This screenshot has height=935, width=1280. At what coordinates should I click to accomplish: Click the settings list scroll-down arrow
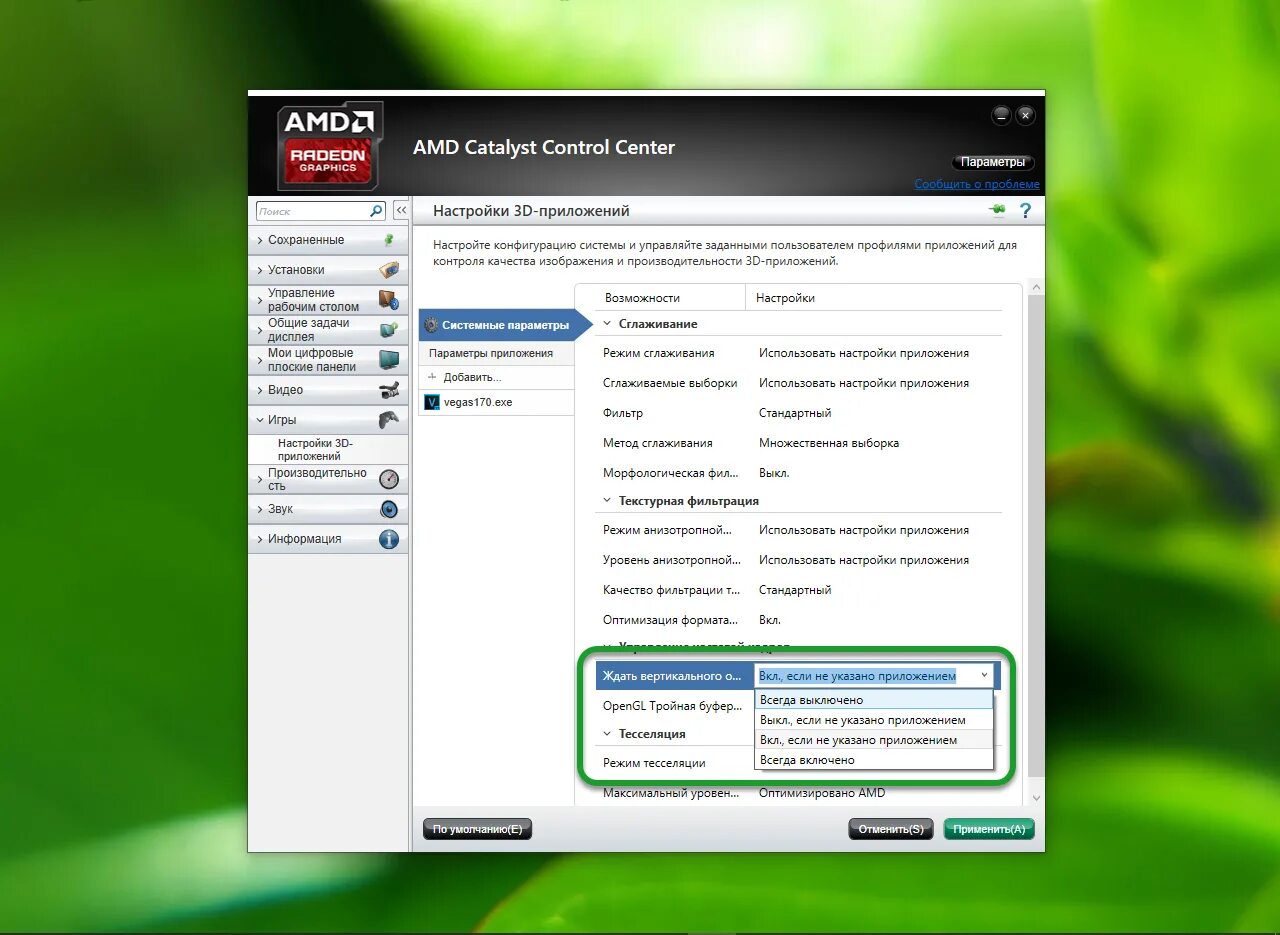pyautogui.click(x=1035, y=797)
